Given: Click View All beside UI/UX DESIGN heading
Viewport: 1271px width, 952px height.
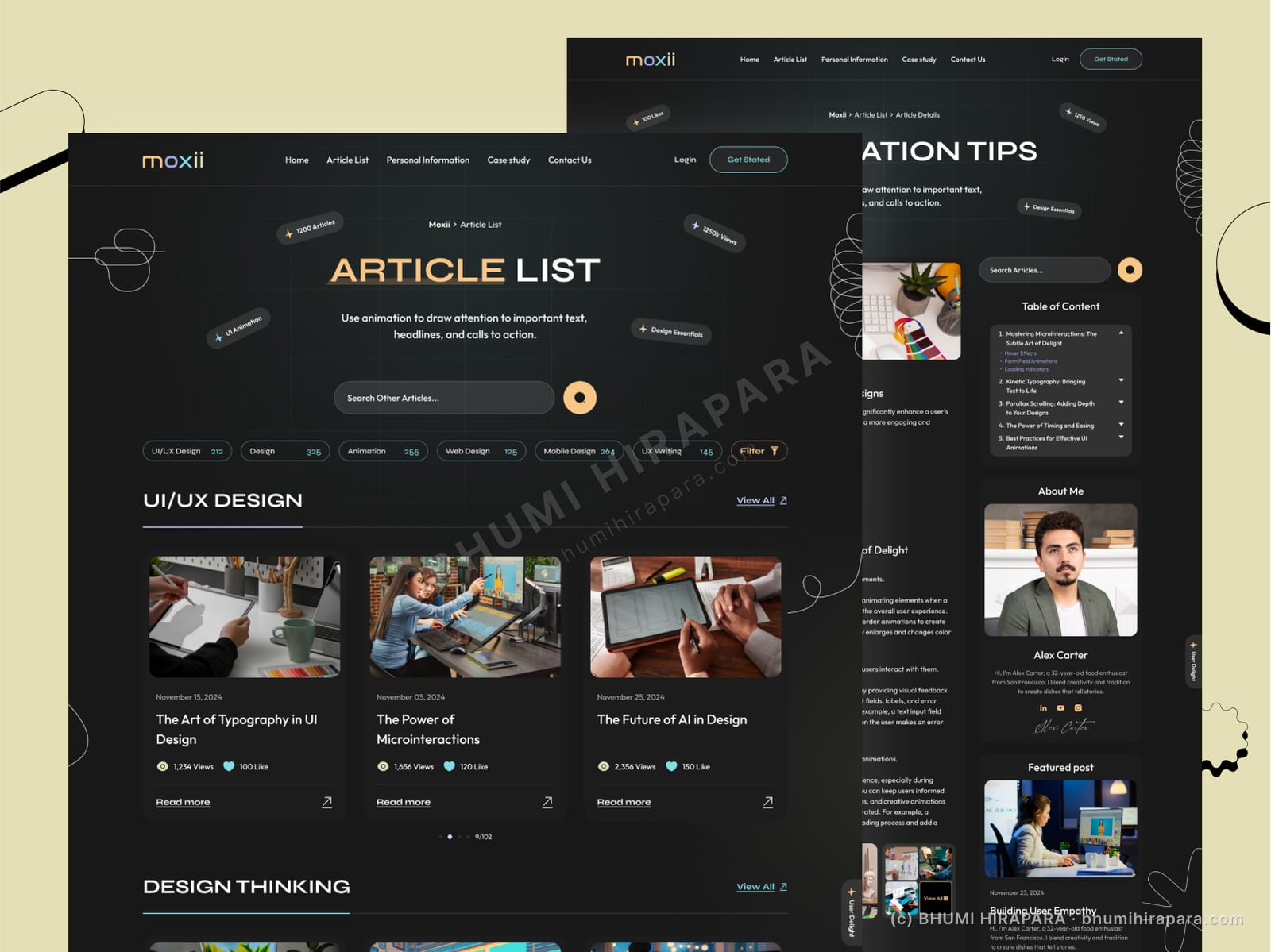Looking at the screenshot, I should 762,500.
